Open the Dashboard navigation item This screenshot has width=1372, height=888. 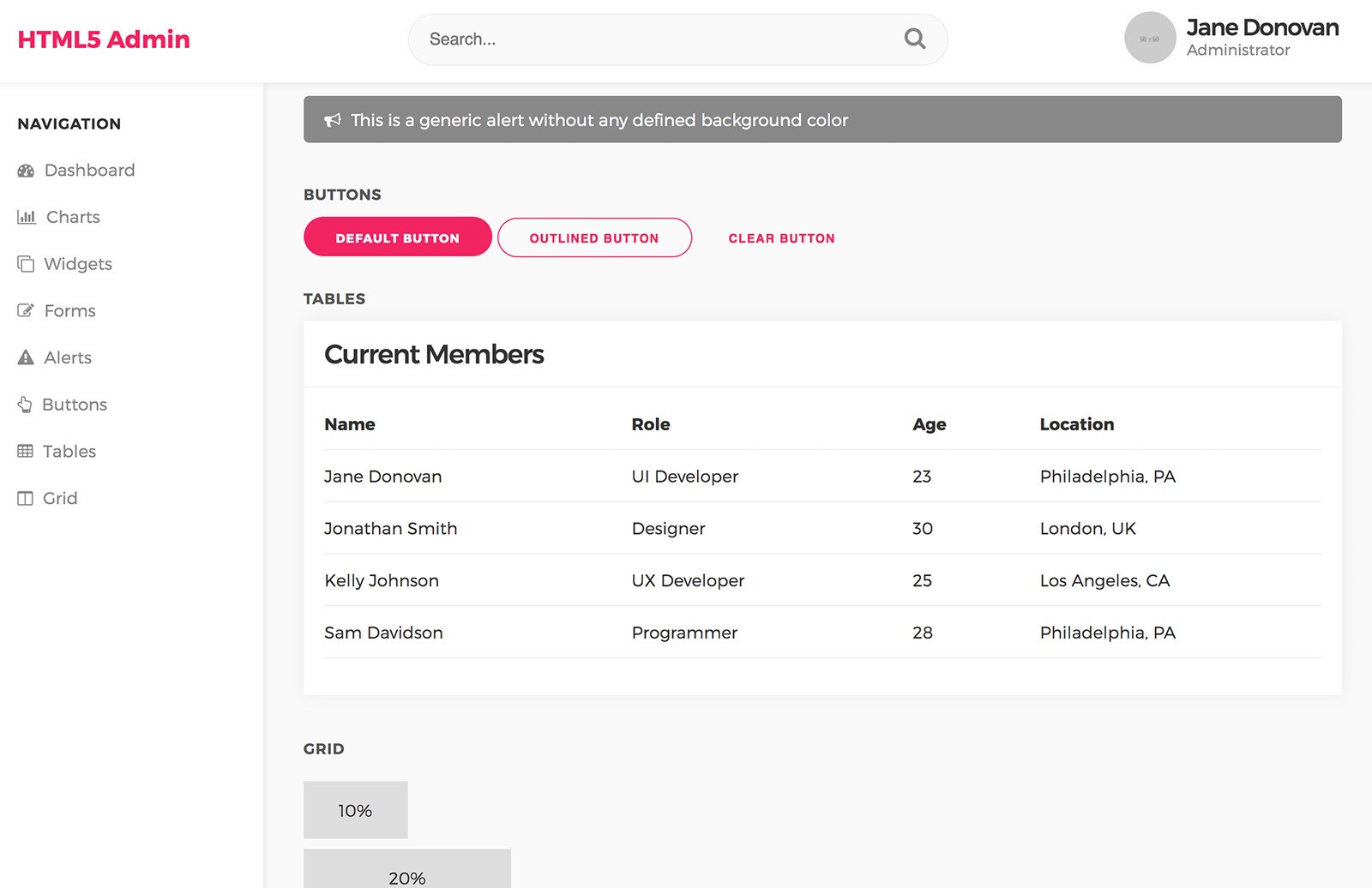89,171
